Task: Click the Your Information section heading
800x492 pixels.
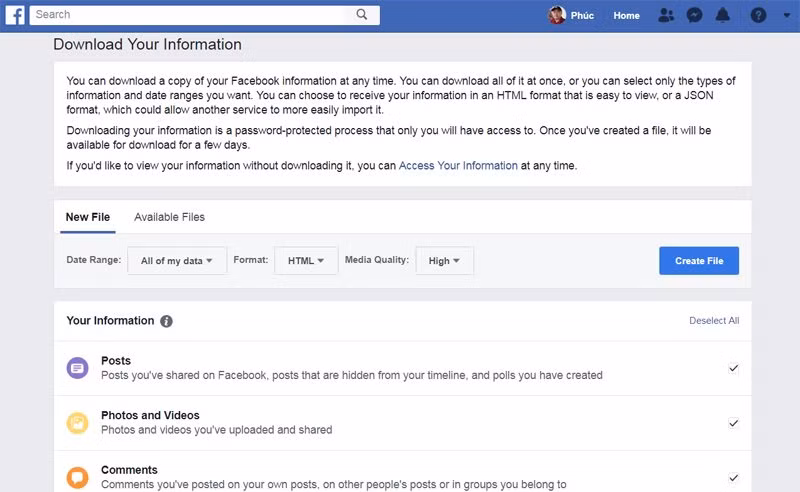Action: click(x=110, y=321)
